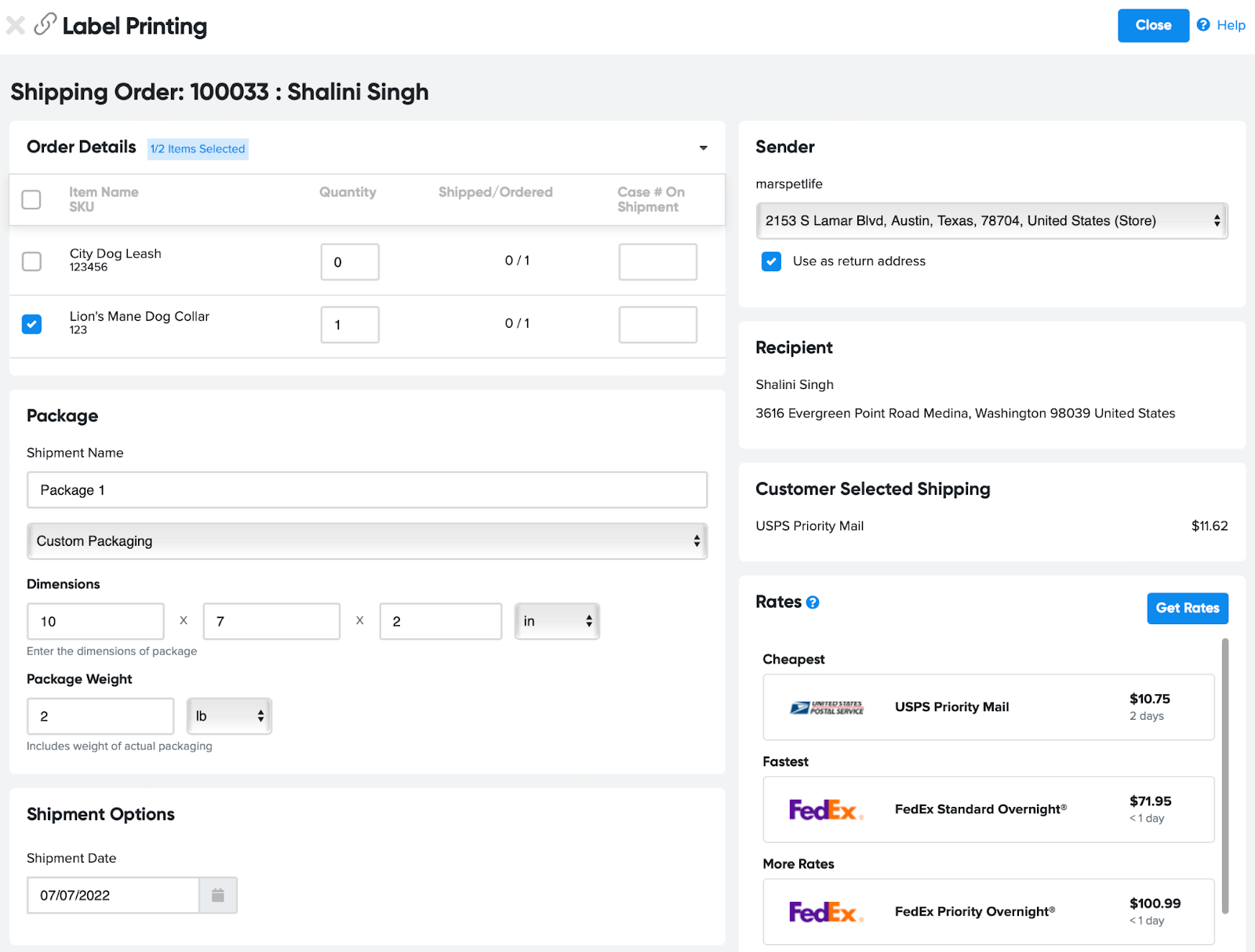
Task: Click the Rates info question icon
Action: coord(813,602)
